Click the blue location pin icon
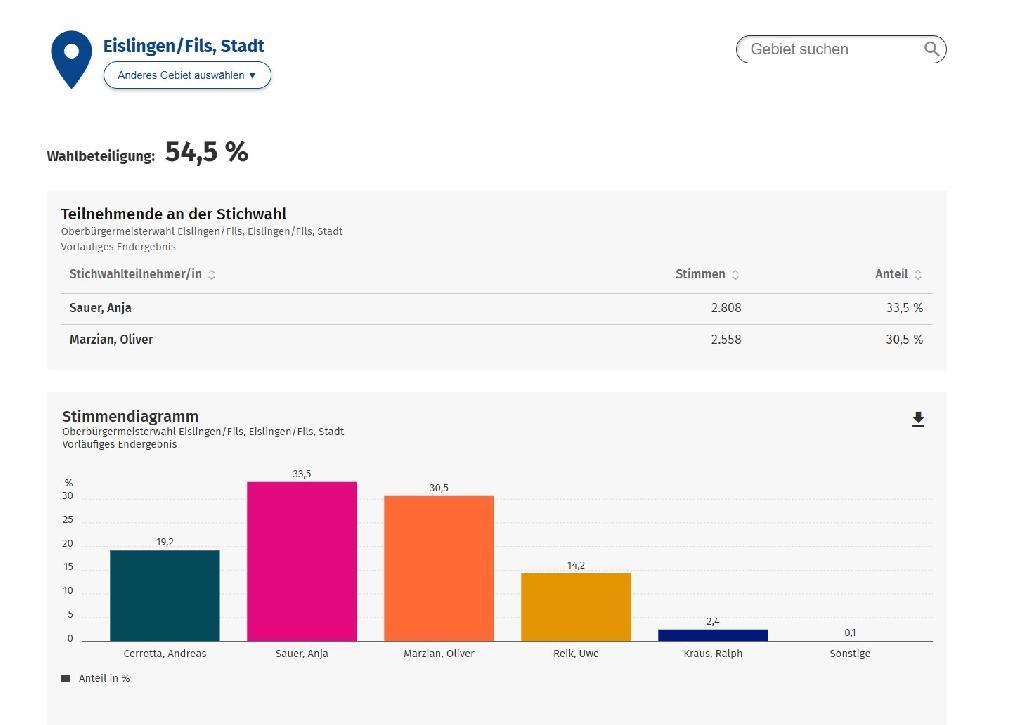The width and height of the screenshot is (1024, 725). click(x=71, y=58)
